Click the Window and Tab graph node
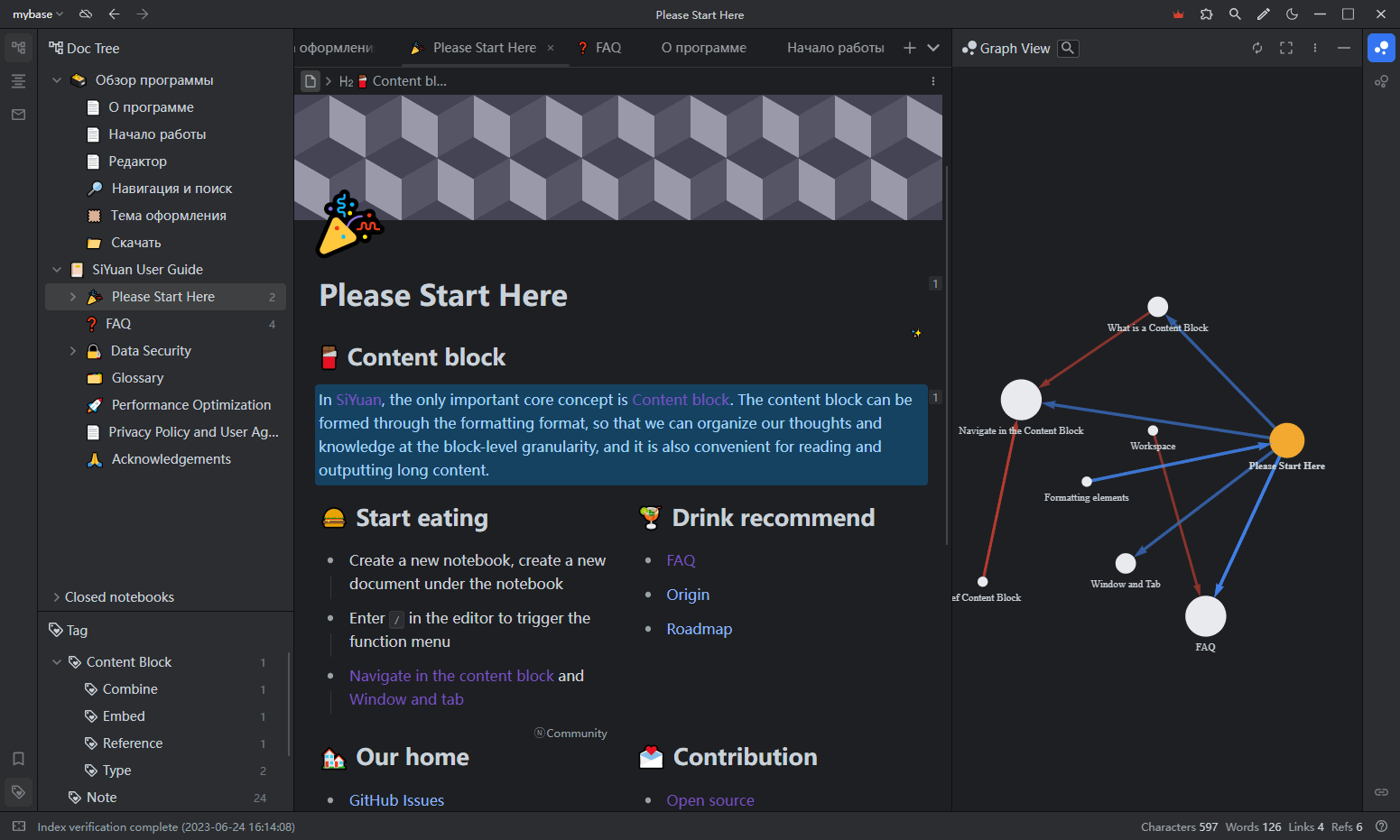This screenshot has height=840, width=1400. 1125,563
